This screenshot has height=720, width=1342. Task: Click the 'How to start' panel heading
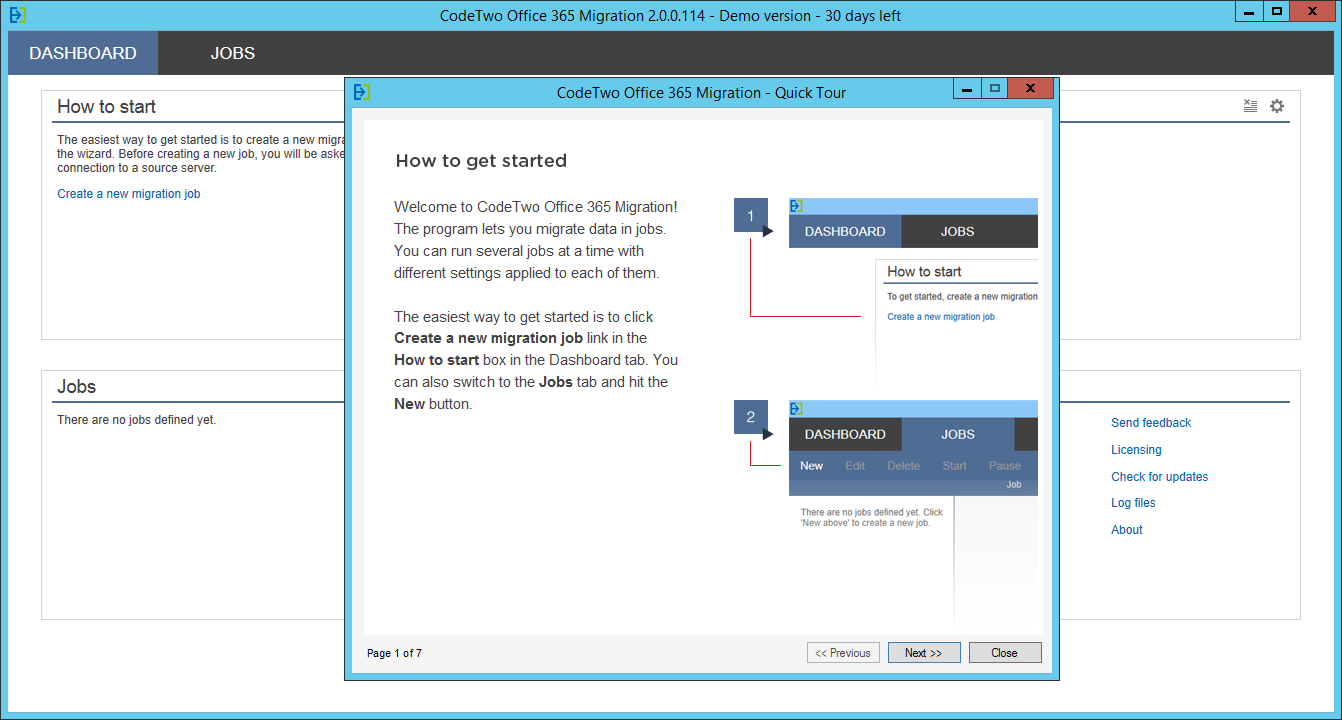point(106,107)
